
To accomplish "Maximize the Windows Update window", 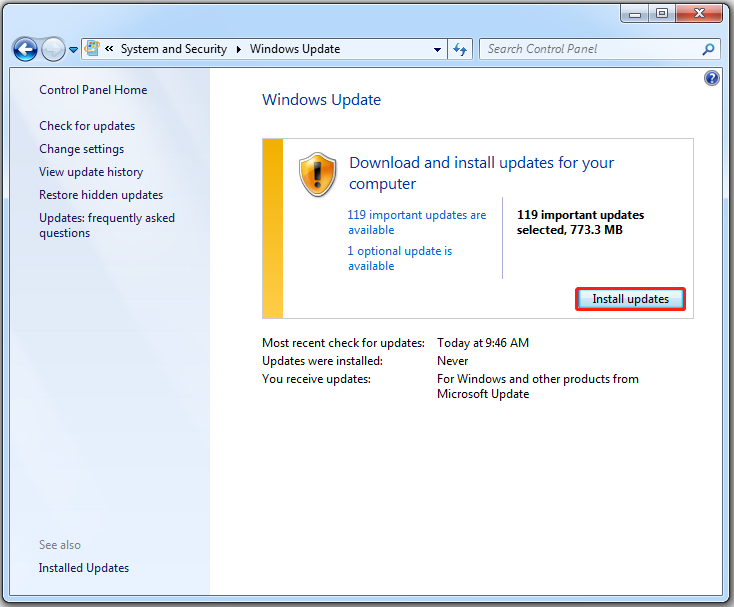I will pyautogui.click(x=661, y=14).
